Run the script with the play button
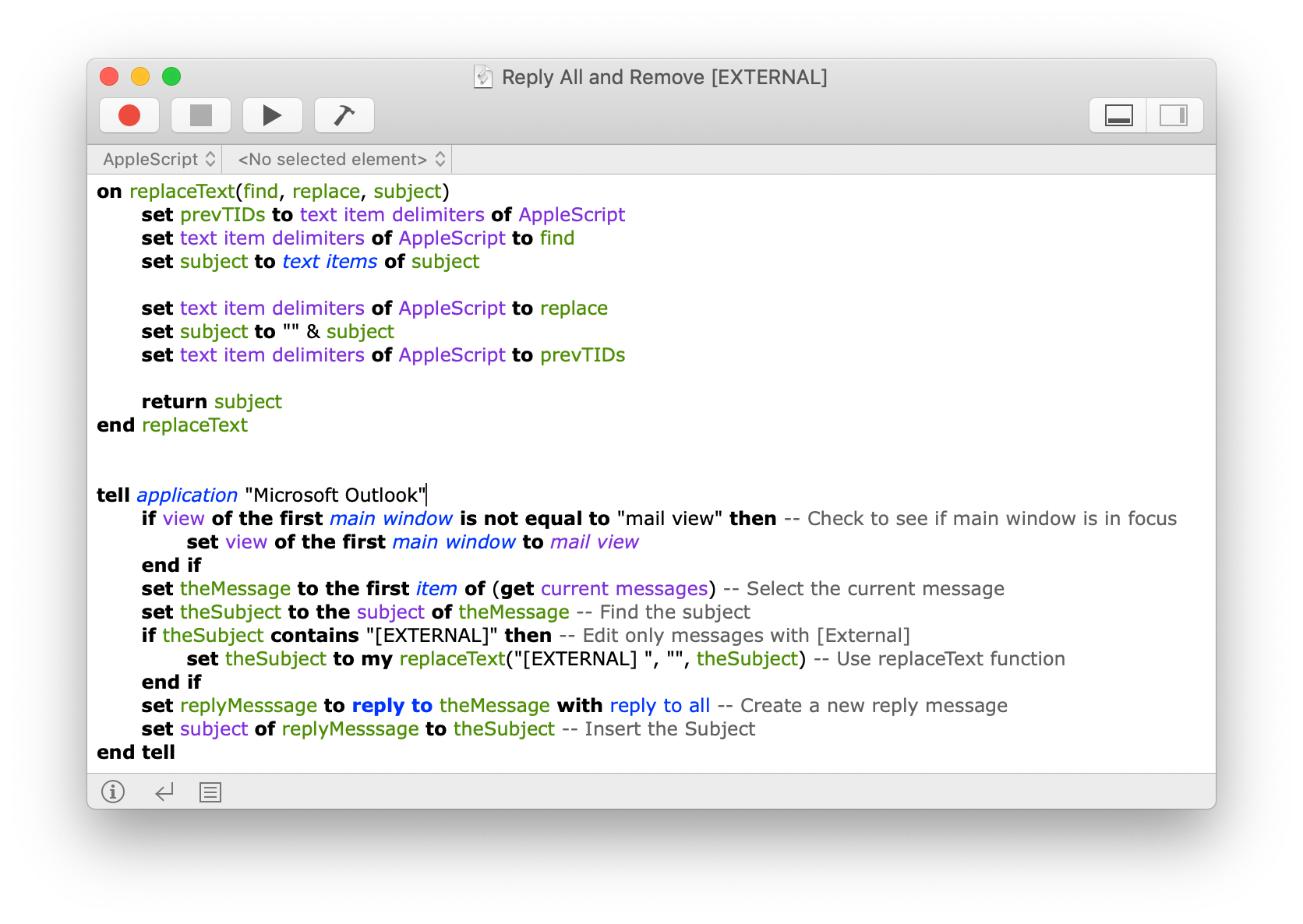This screenshot has width=1303, height=924. click(273, 115)
